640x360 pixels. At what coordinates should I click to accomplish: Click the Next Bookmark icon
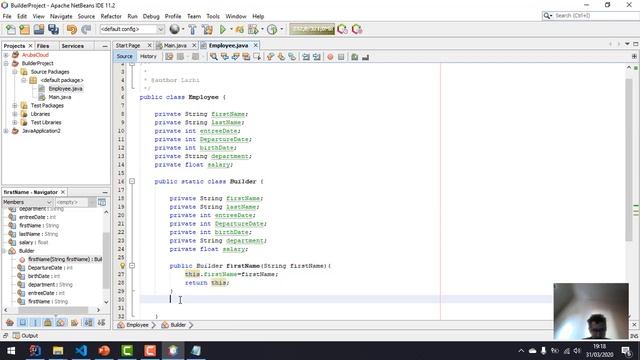(x=281, y=57)
